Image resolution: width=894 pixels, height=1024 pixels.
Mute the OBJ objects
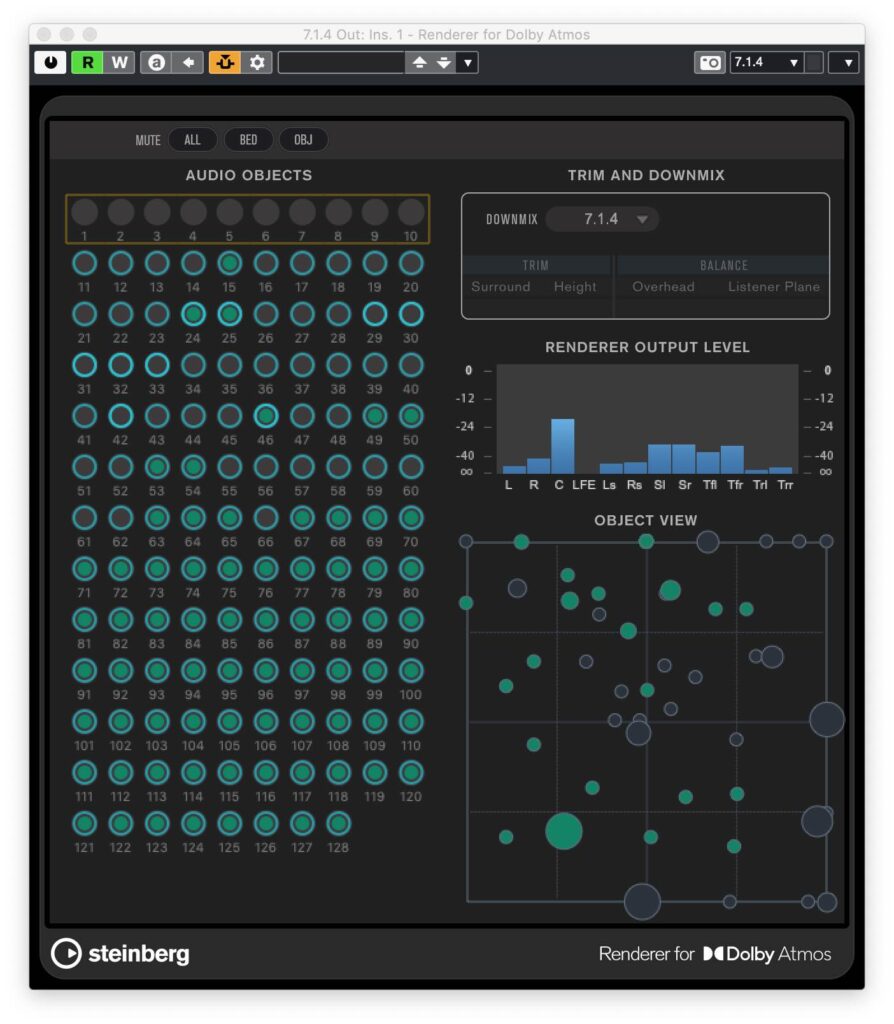tap(303, 140)
